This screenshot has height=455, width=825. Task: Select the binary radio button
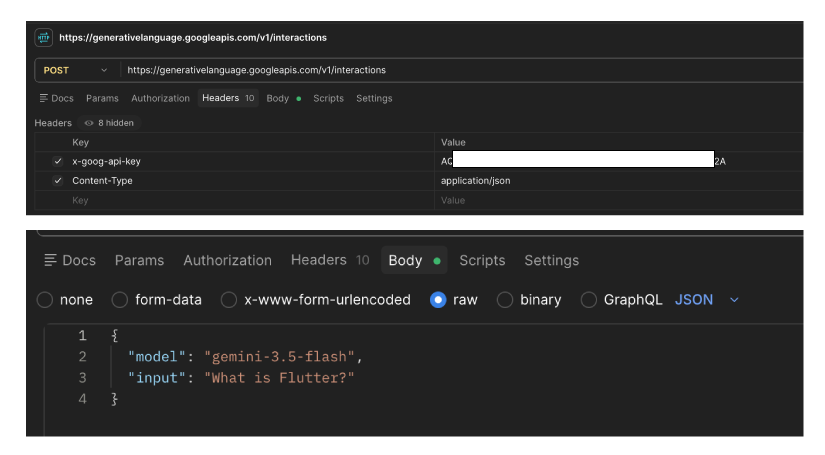coord(505,300)
